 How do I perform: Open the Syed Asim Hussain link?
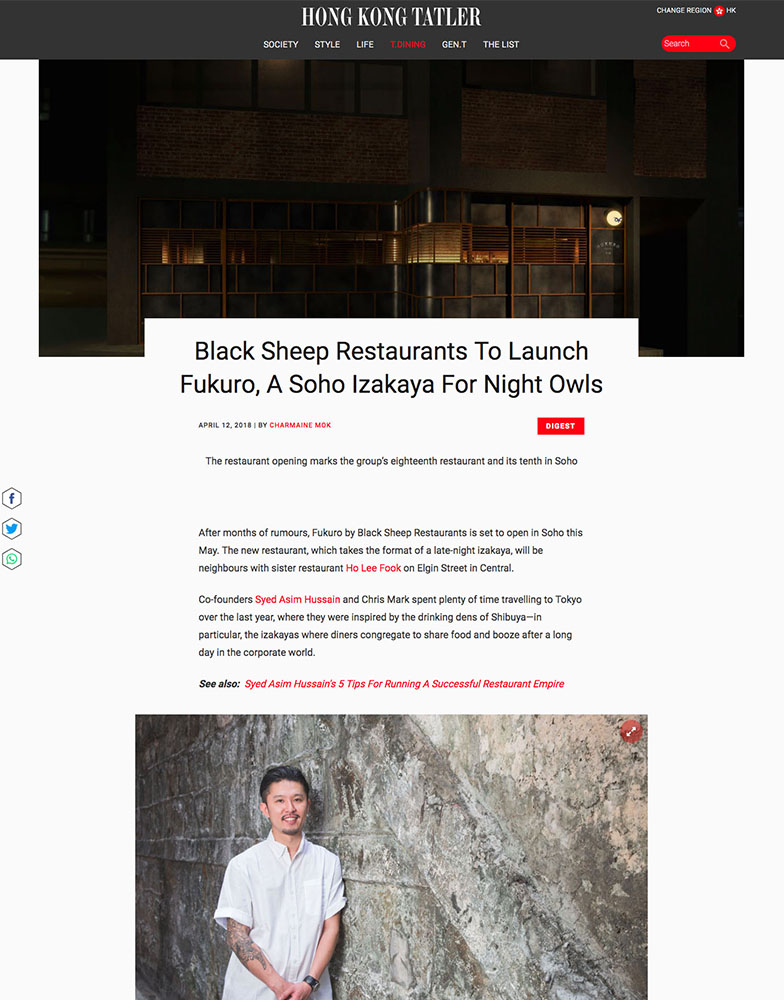(x=297, y=599)
